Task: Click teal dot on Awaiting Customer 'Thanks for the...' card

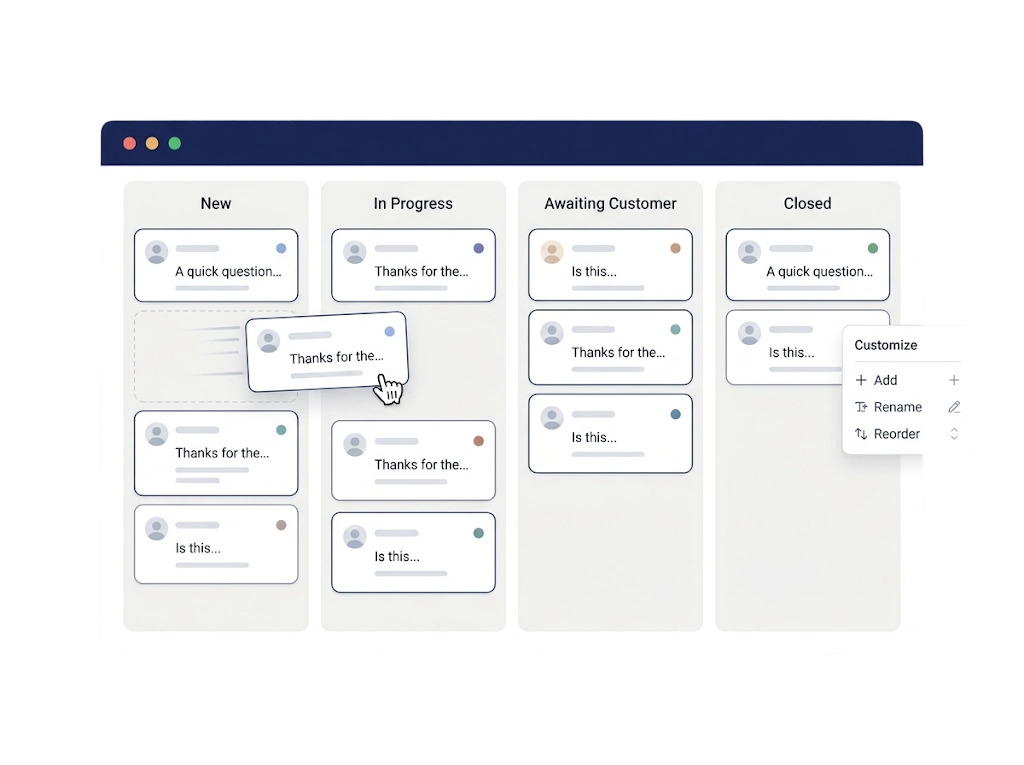Action: (675, 329)
